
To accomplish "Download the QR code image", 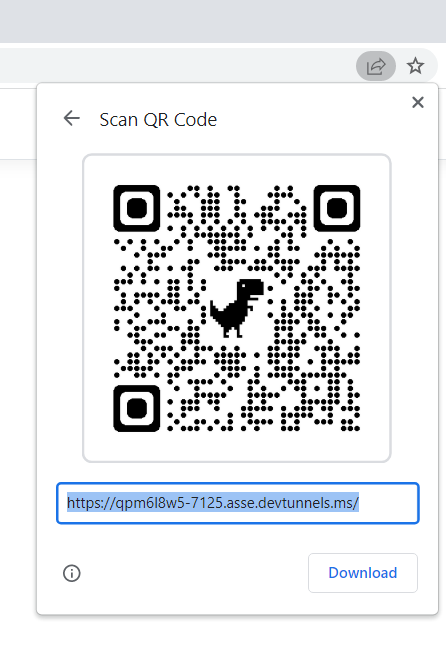I will tap(363, 573).
